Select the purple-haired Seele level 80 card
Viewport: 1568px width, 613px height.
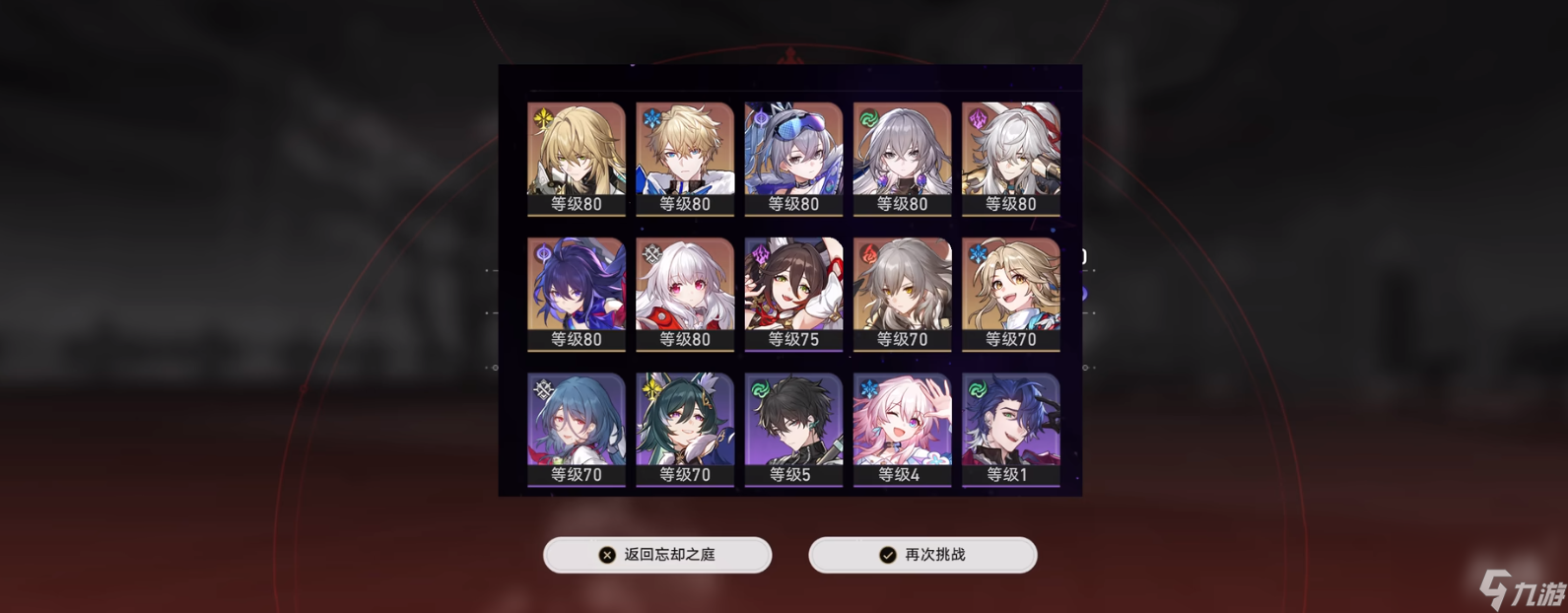point(577,294)
